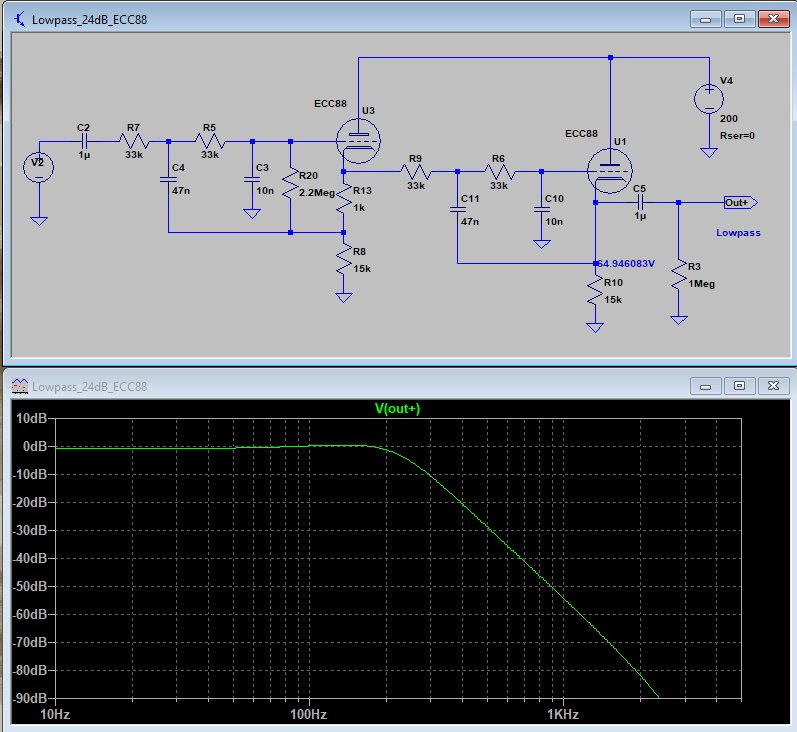The height and width of the screenshot is (732, 797).
Task: Click the schematic window title icon
Action: click(19, 19)
